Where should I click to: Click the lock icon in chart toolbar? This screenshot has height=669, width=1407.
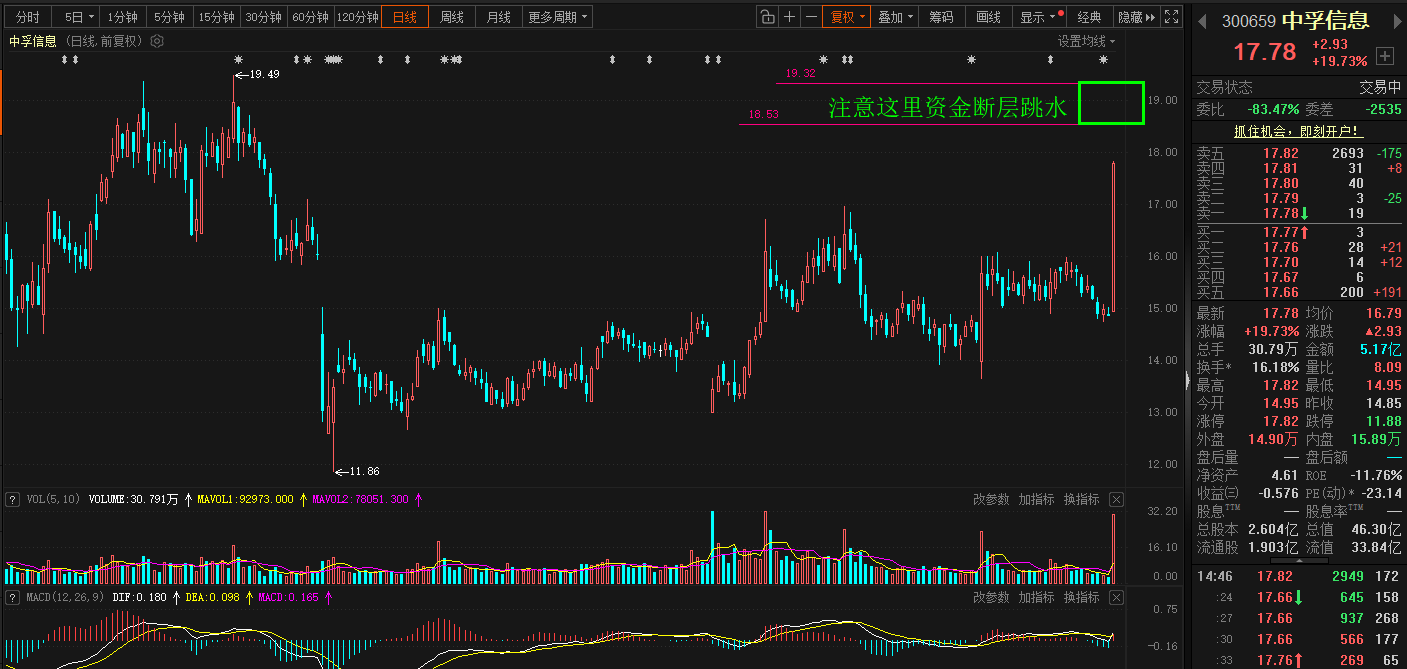[767, 17]
